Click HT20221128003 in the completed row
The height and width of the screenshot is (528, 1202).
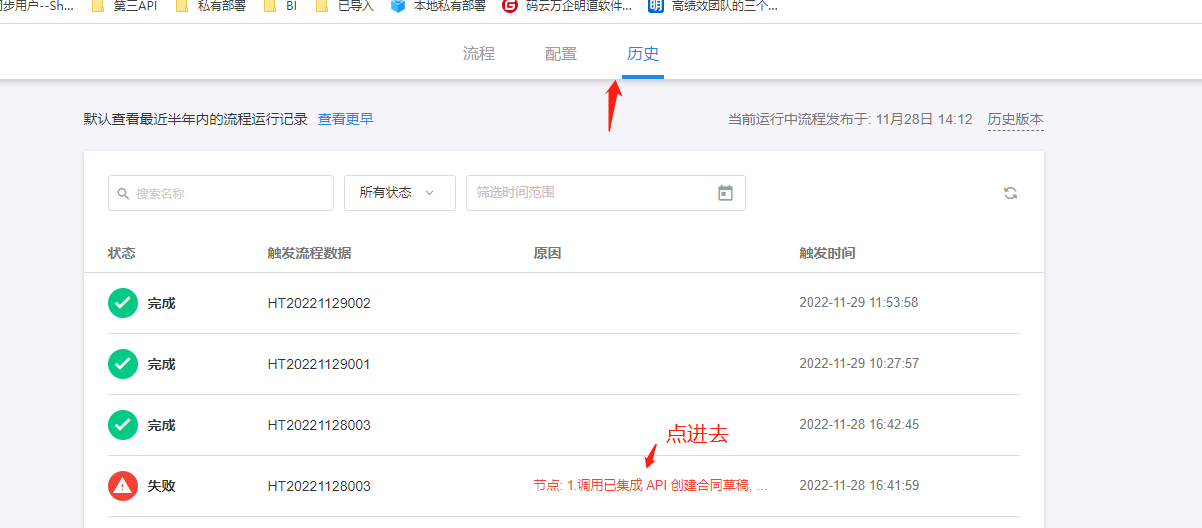[319, 425]
